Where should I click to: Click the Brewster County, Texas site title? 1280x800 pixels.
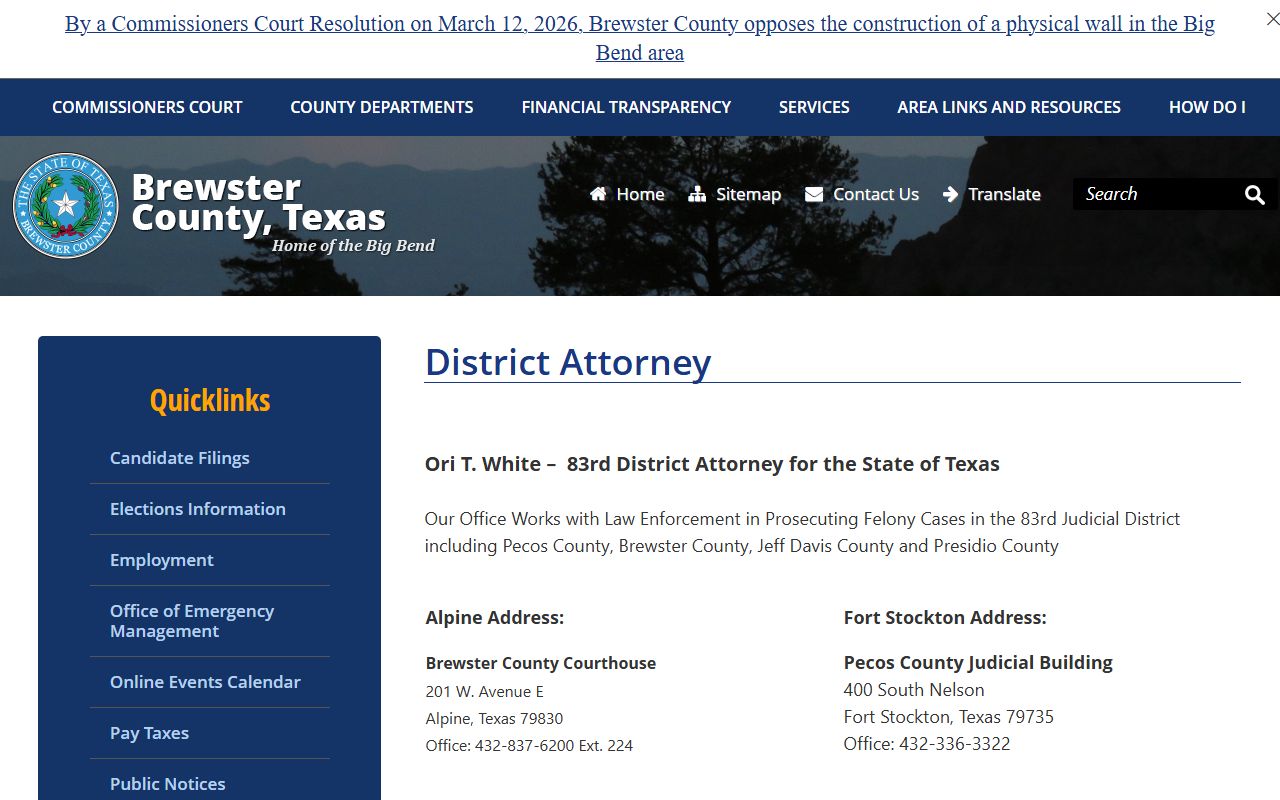coord(258,202)
